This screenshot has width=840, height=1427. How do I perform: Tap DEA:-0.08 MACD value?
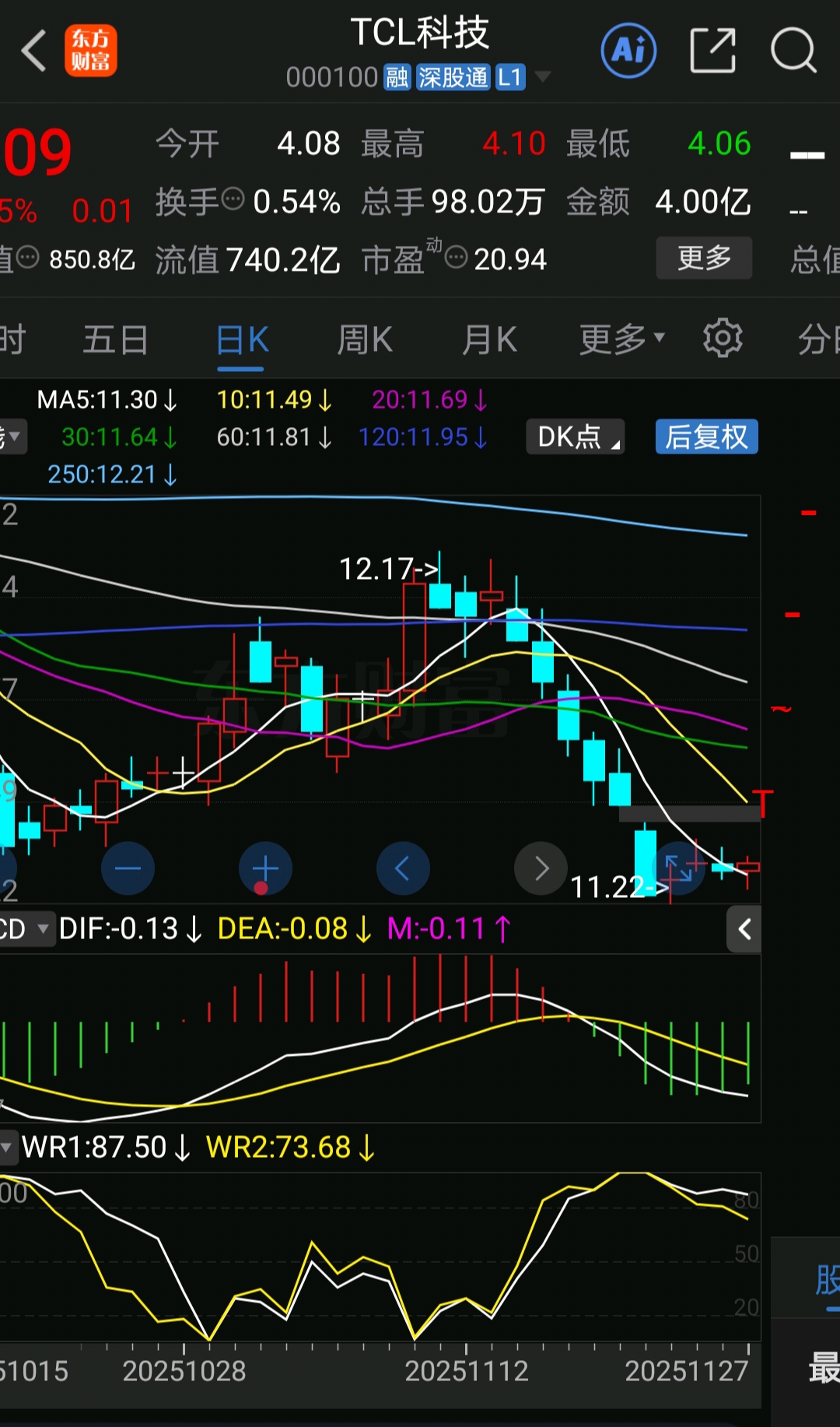[294, 928]
